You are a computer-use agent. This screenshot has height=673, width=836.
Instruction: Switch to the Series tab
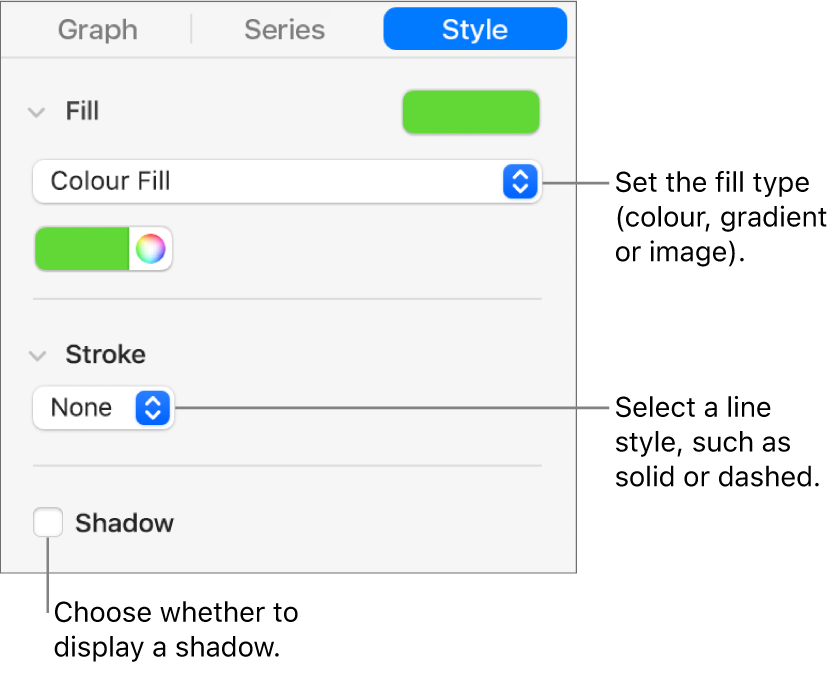pyautogui.click(x=285, y=30)
